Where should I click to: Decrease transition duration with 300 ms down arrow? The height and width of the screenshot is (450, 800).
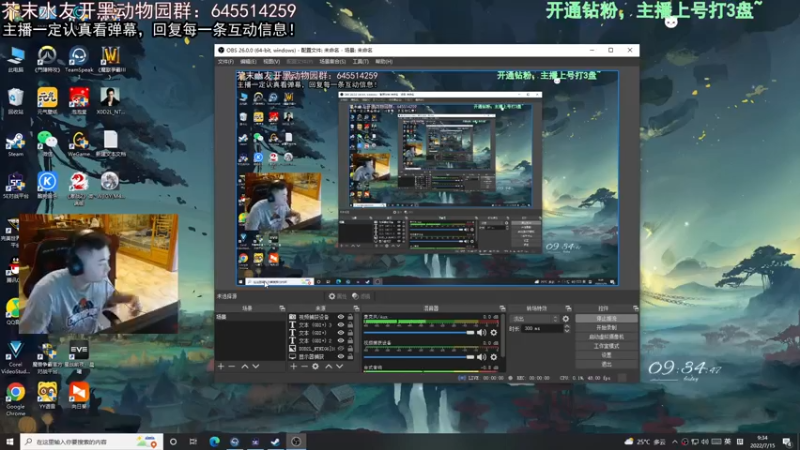coord(566,331)
